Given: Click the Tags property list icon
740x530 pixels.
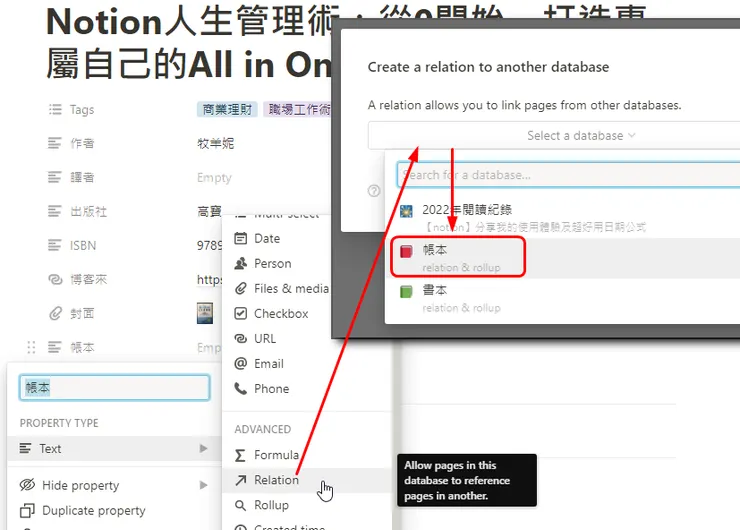Looking at the screenshot, I should pyautogui.click(x=55, y=109).
